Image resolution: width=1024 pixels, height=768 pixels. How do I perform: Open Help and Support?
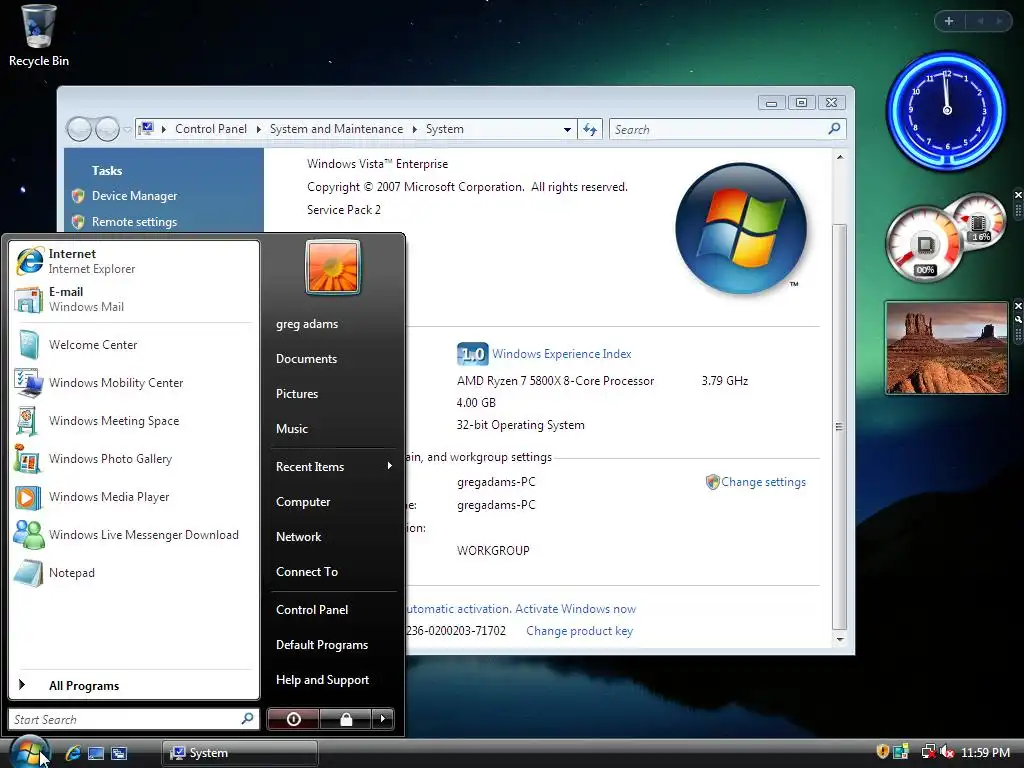(x=323, y=680)
